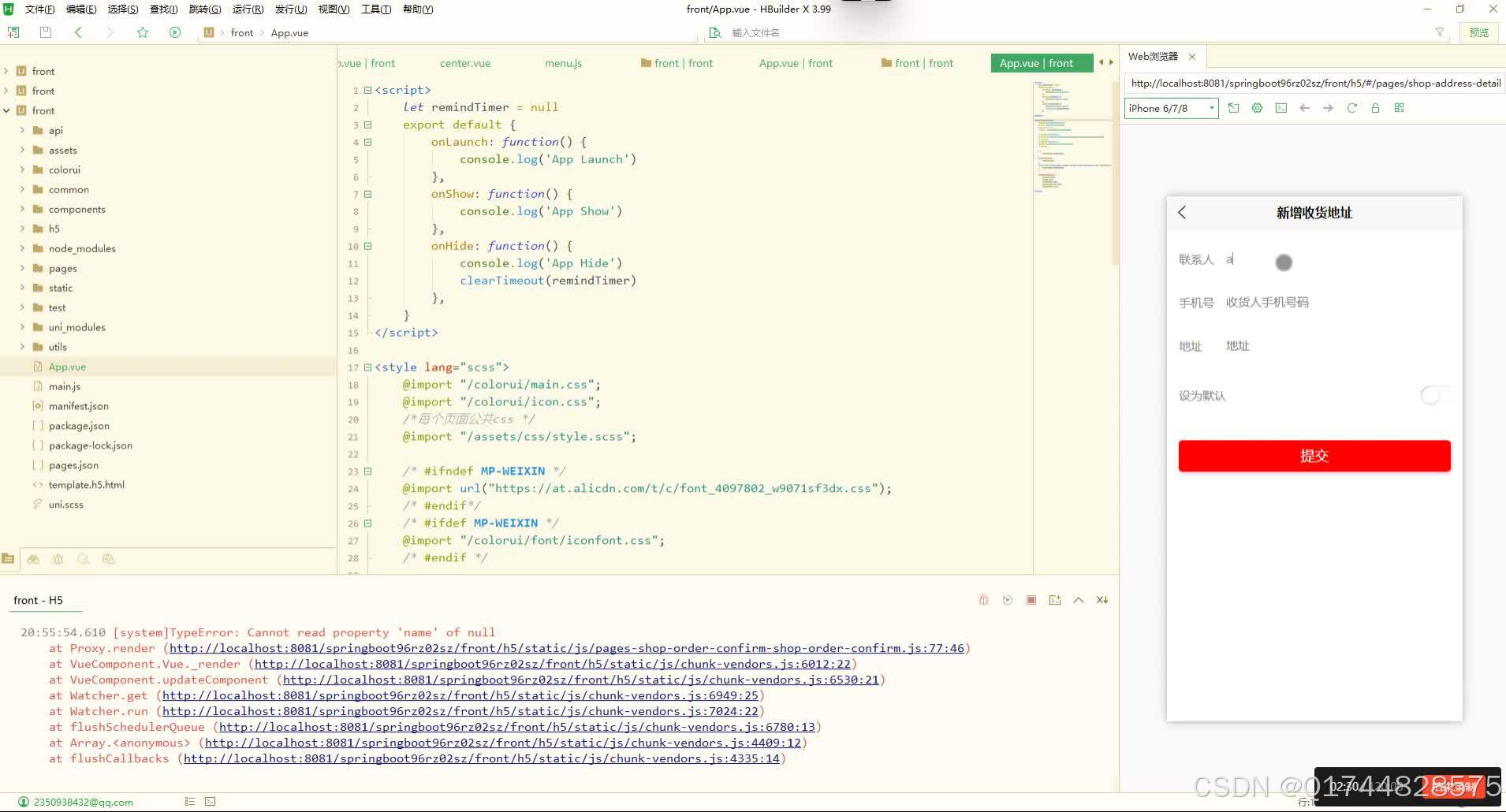Click the debug bug icon in the console toolbar
The width and height of the screenshot is (1506, 812).
(x=983, y=600)
